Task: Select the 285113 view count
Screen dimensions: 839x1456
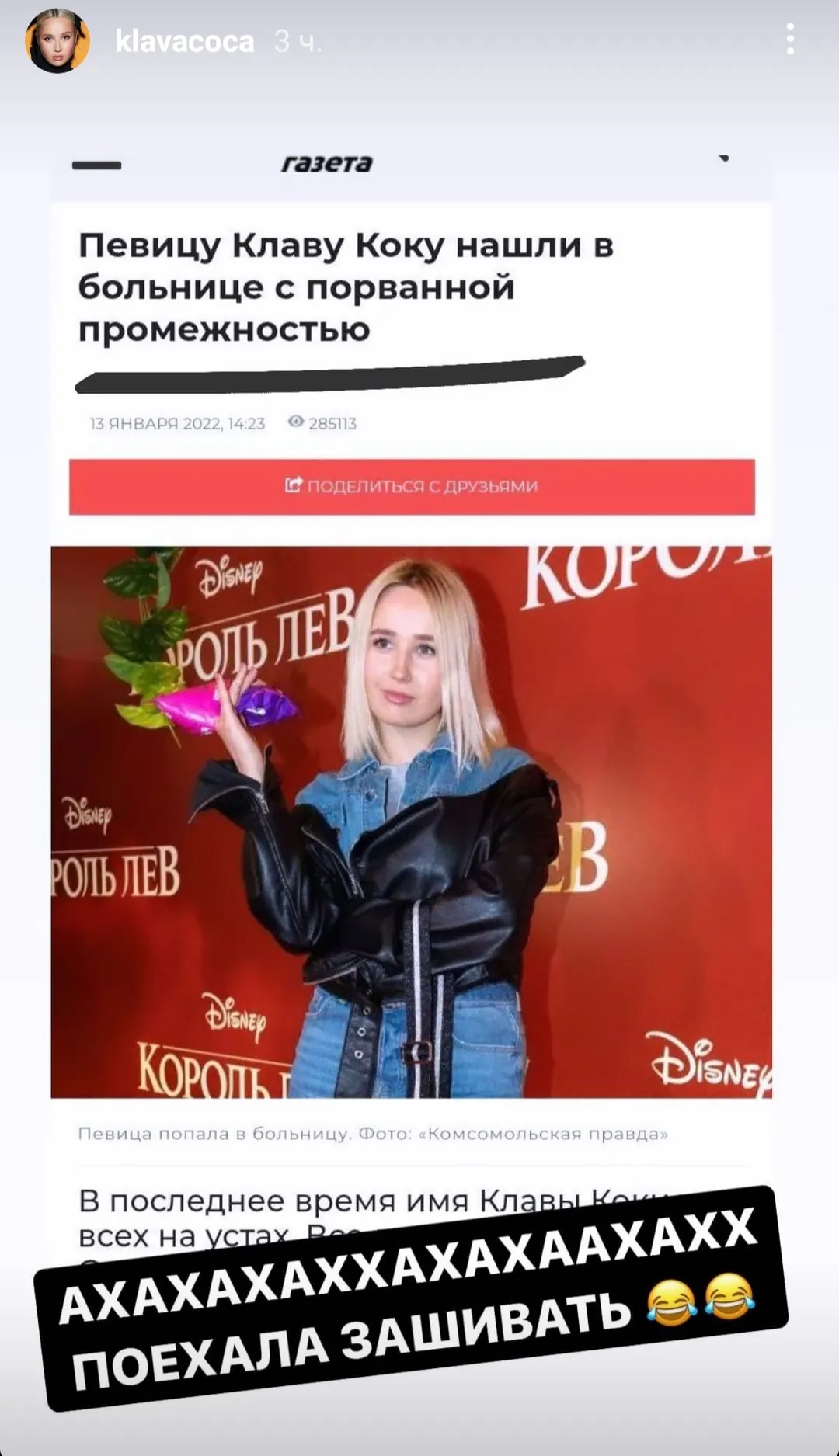Action: (332, 423)
